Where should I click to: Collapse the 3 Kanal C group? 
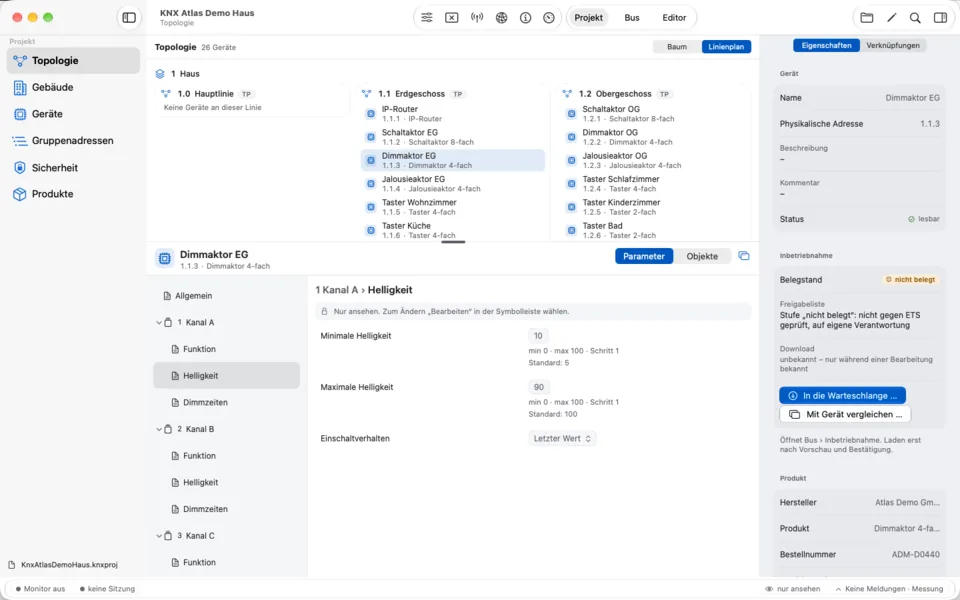coord(159,536)
